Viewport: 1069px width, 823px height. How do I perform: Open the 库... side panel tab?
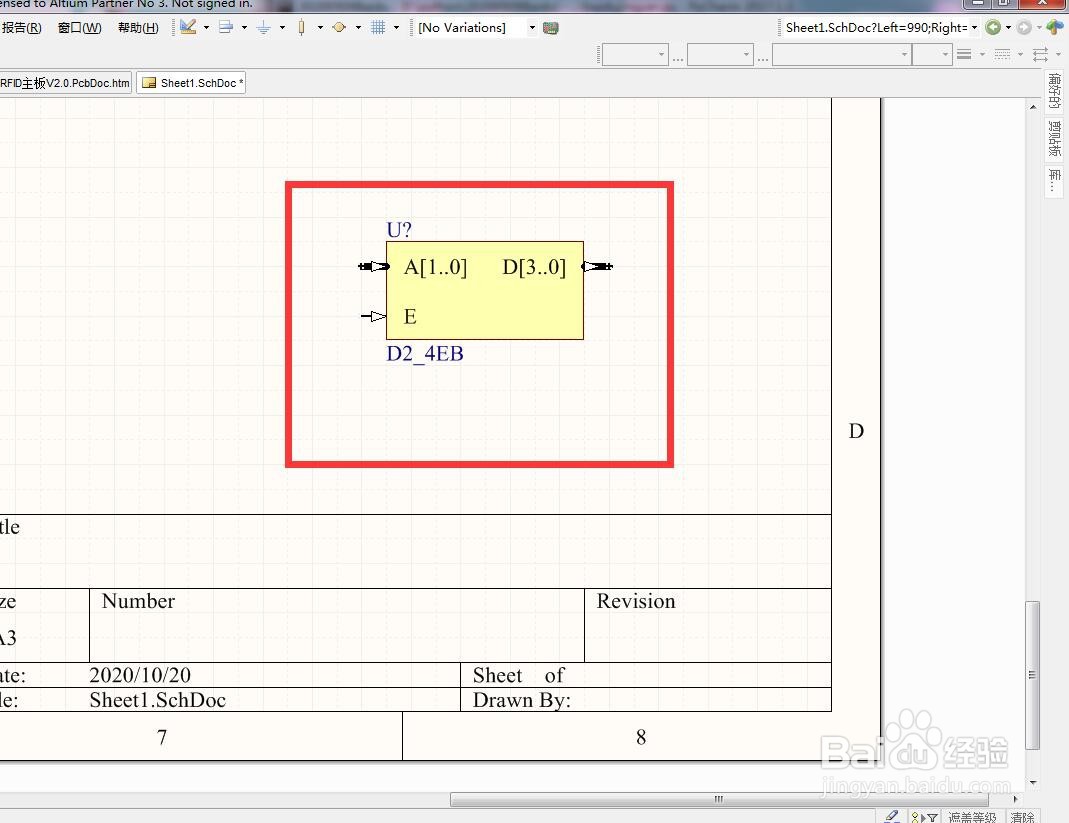(x=1054, y=181)
